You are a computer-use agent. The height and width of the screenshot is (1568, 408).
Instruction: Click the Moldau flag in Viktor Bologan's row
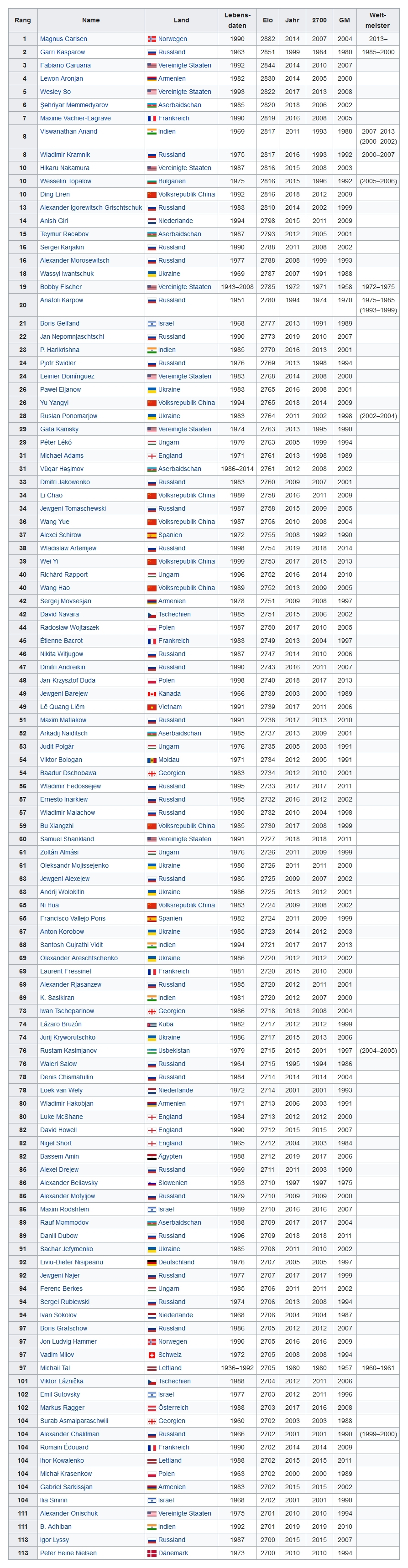(x=152, y=760)
